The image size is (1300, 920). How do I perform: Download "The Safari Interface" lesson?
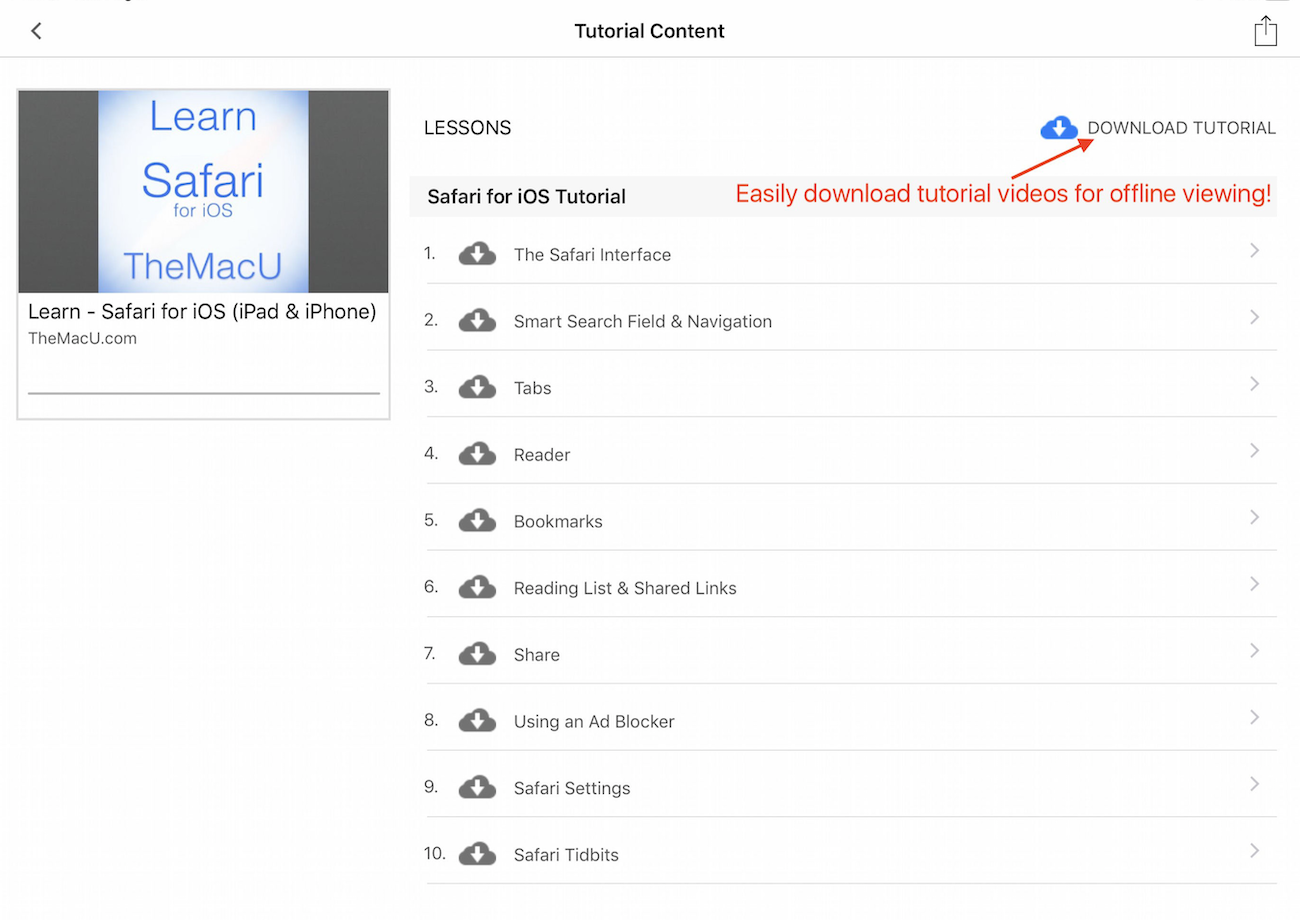click(x=478, y=254)
